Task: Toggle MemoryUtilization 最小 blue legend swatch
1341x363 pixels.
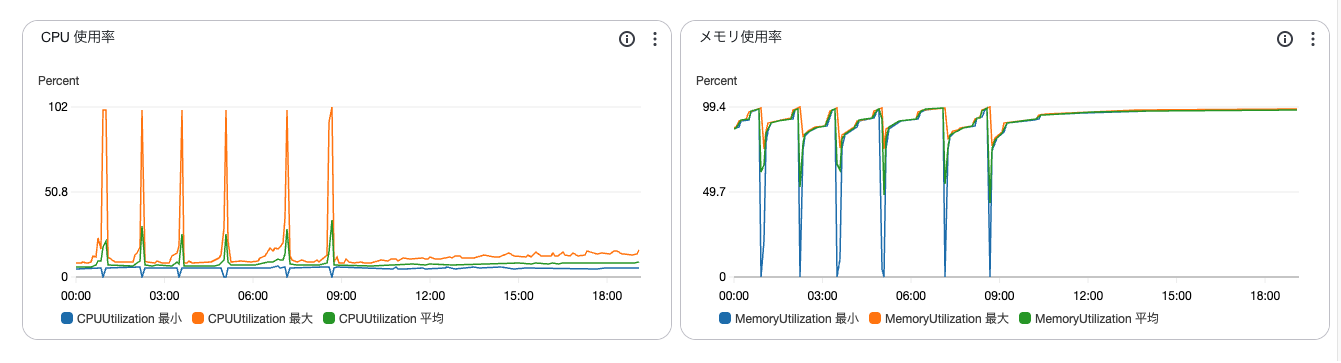Action: point(725,319)
